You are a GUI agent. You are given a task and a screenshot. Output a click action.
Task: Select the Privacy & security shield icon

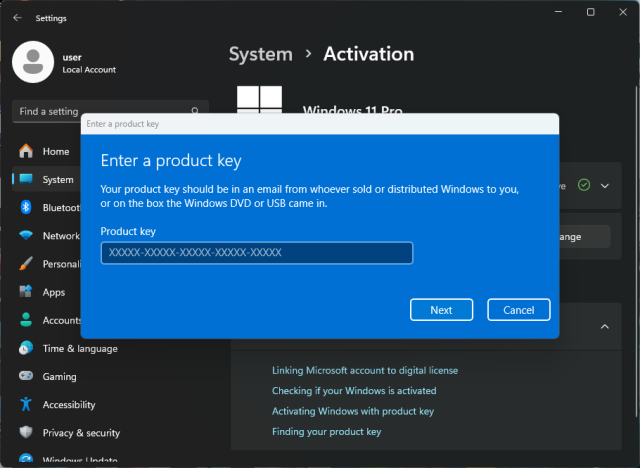click(26, 432)
